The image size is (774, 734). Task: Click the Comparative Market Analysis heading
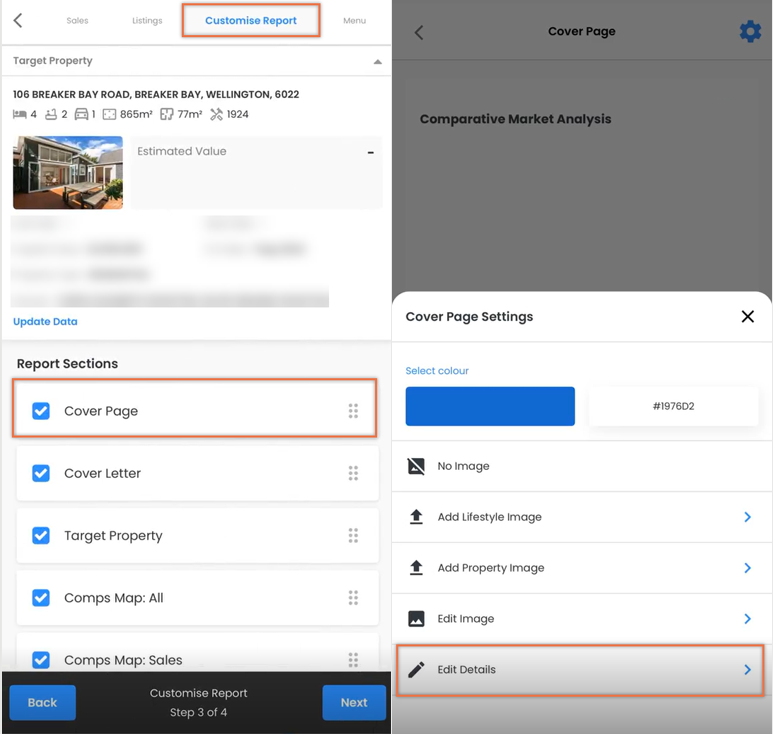click(515, 119)
